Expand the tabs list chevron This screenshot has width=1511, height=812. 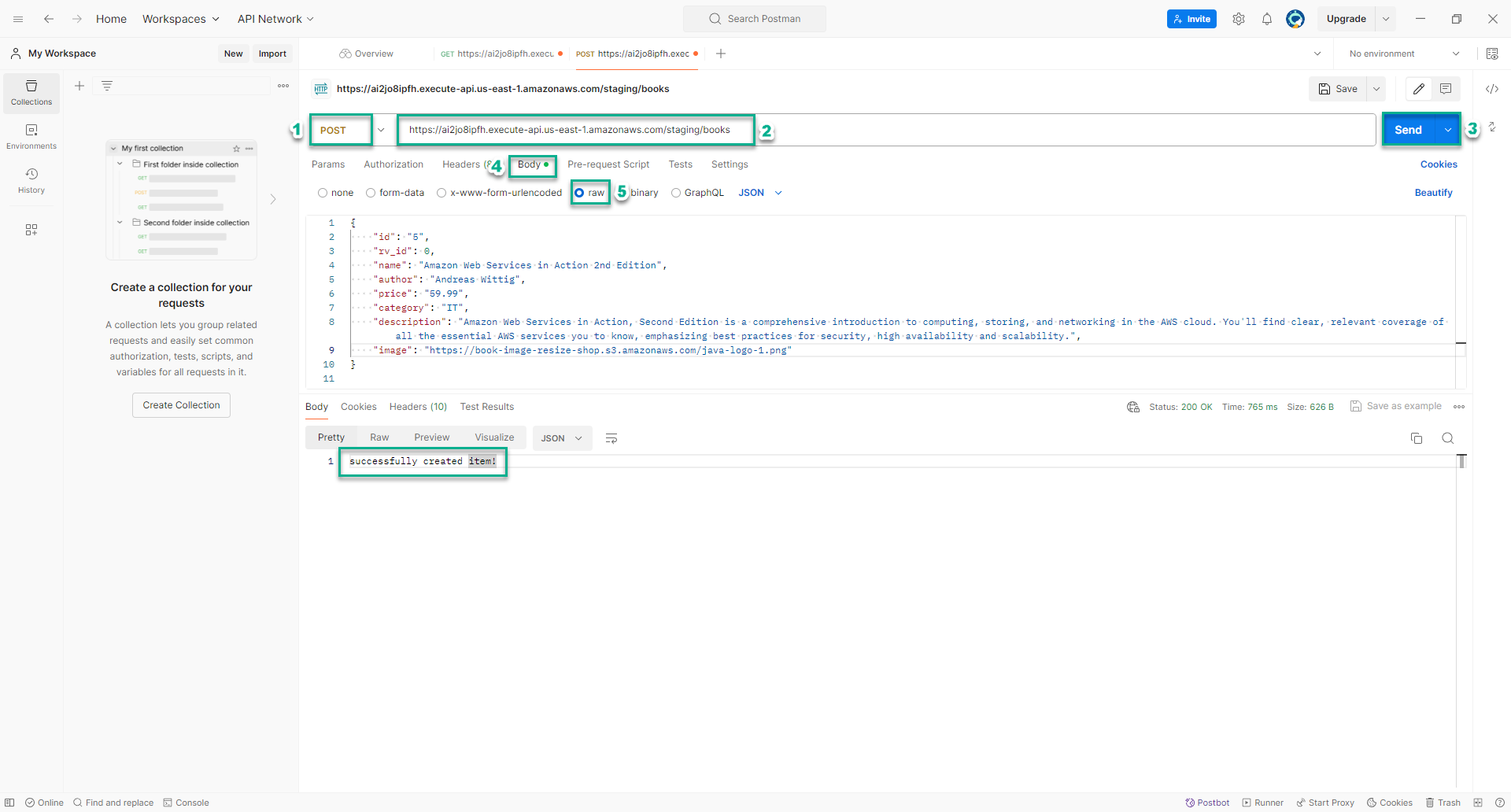(x=1317, y=54)
